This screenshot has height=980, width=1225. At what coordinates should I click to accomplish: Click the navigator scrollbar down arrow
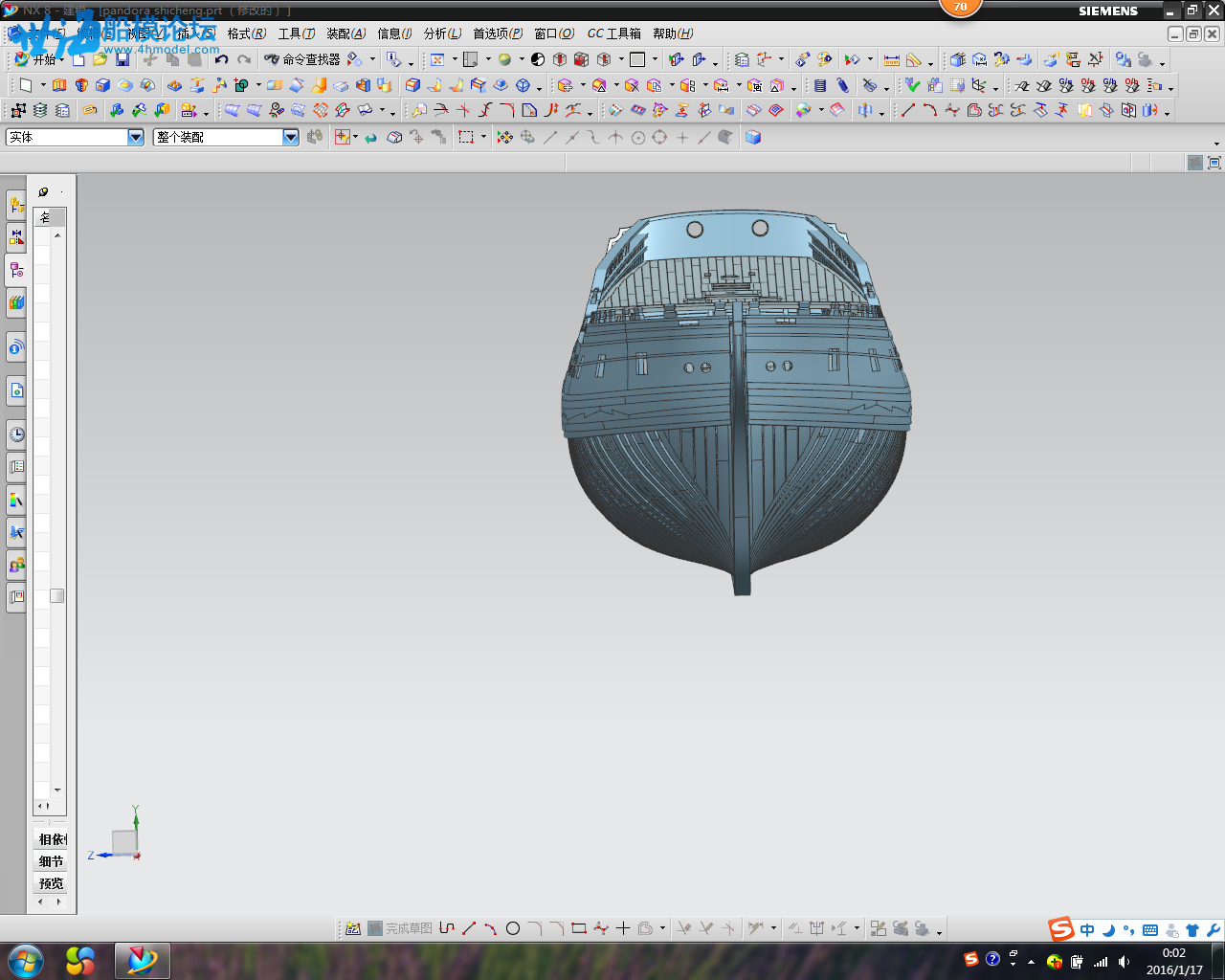click(x=57, y=791)
